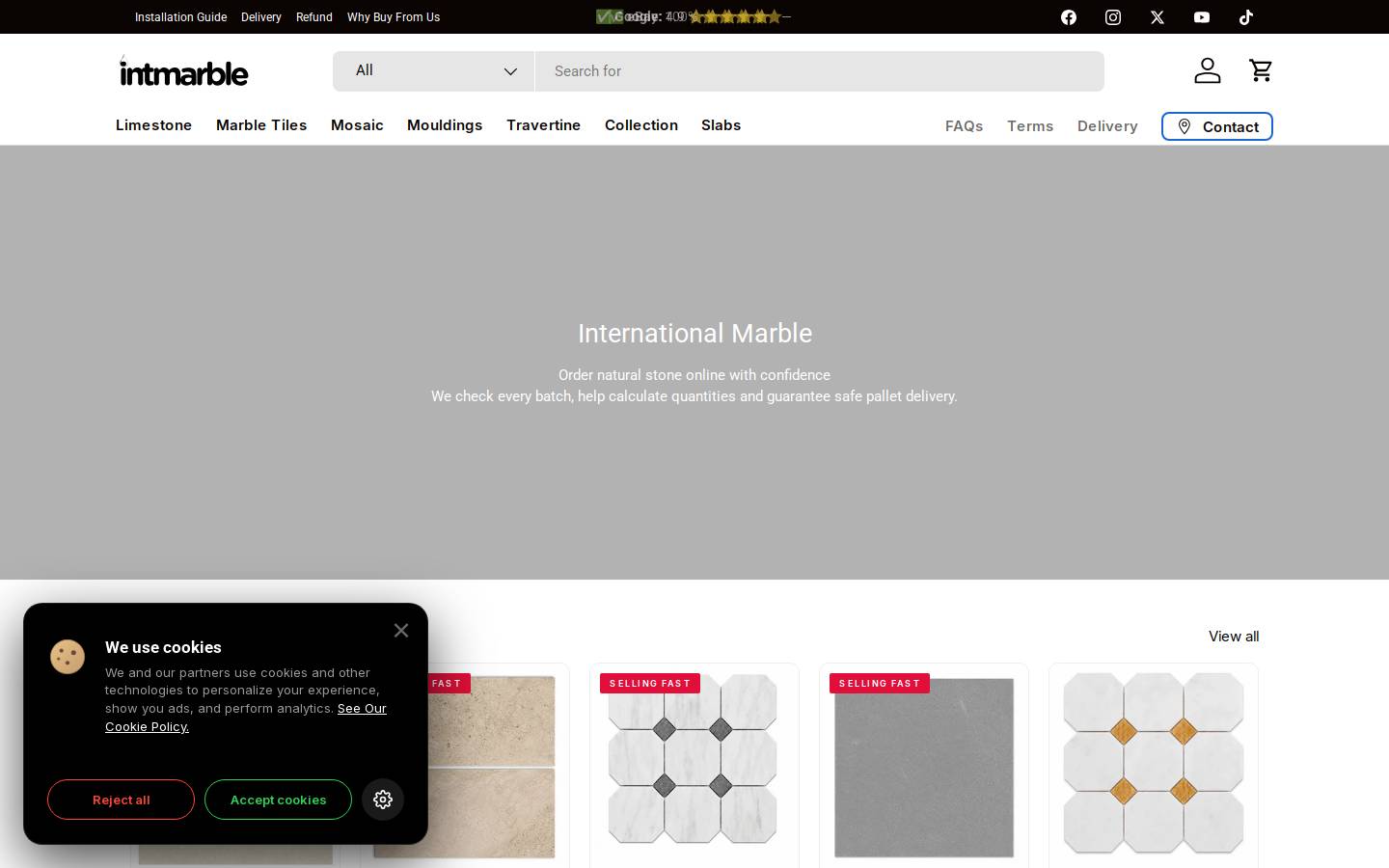Open the Facebook page icon

1069,17
